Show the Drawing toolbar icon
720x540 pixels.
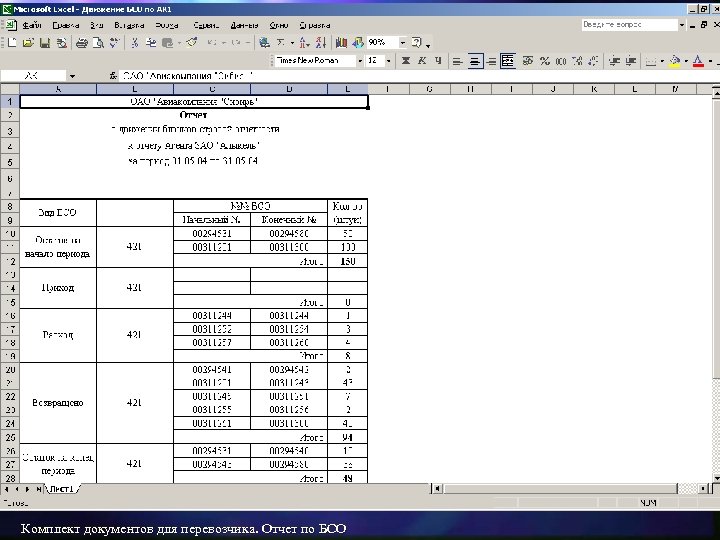[x=358, y=43]
